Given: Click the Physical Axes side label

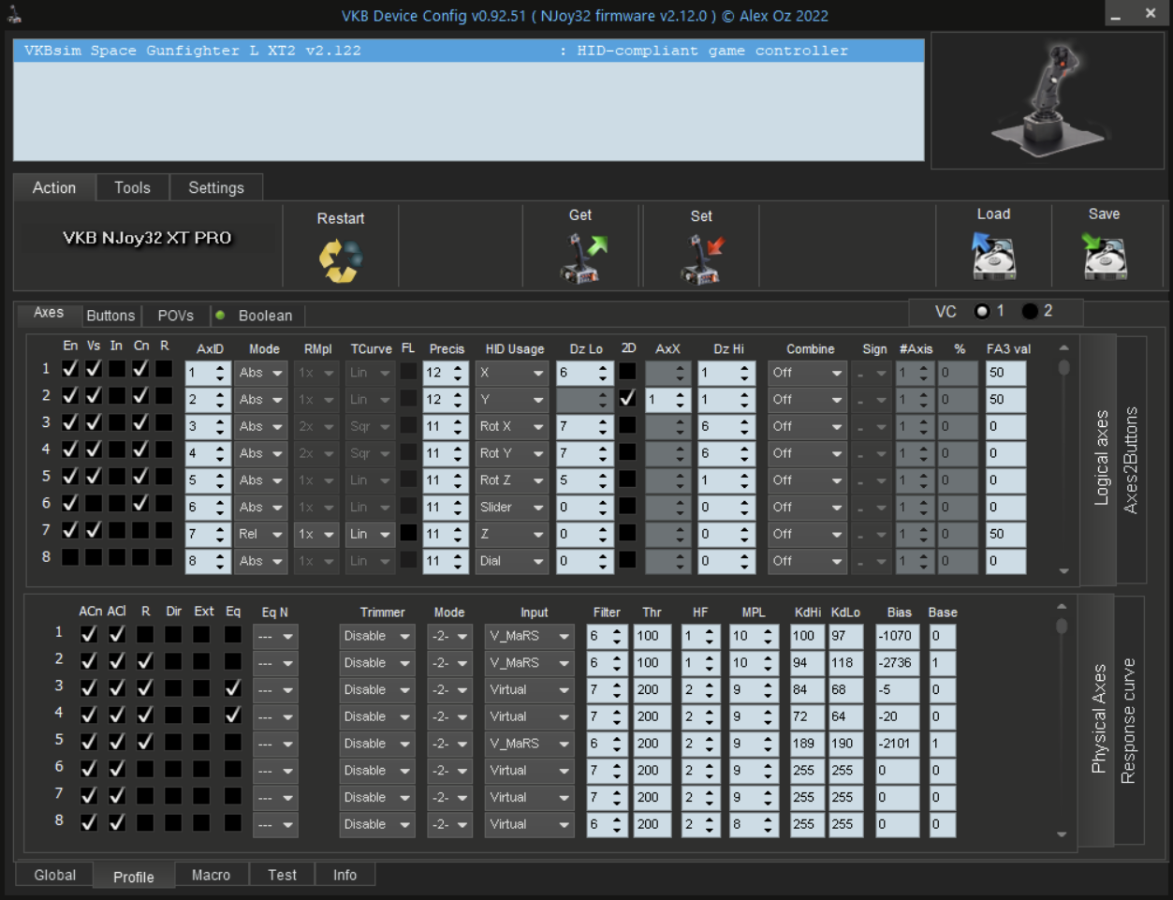Looking at the screenshot, I should (1099, 718).
